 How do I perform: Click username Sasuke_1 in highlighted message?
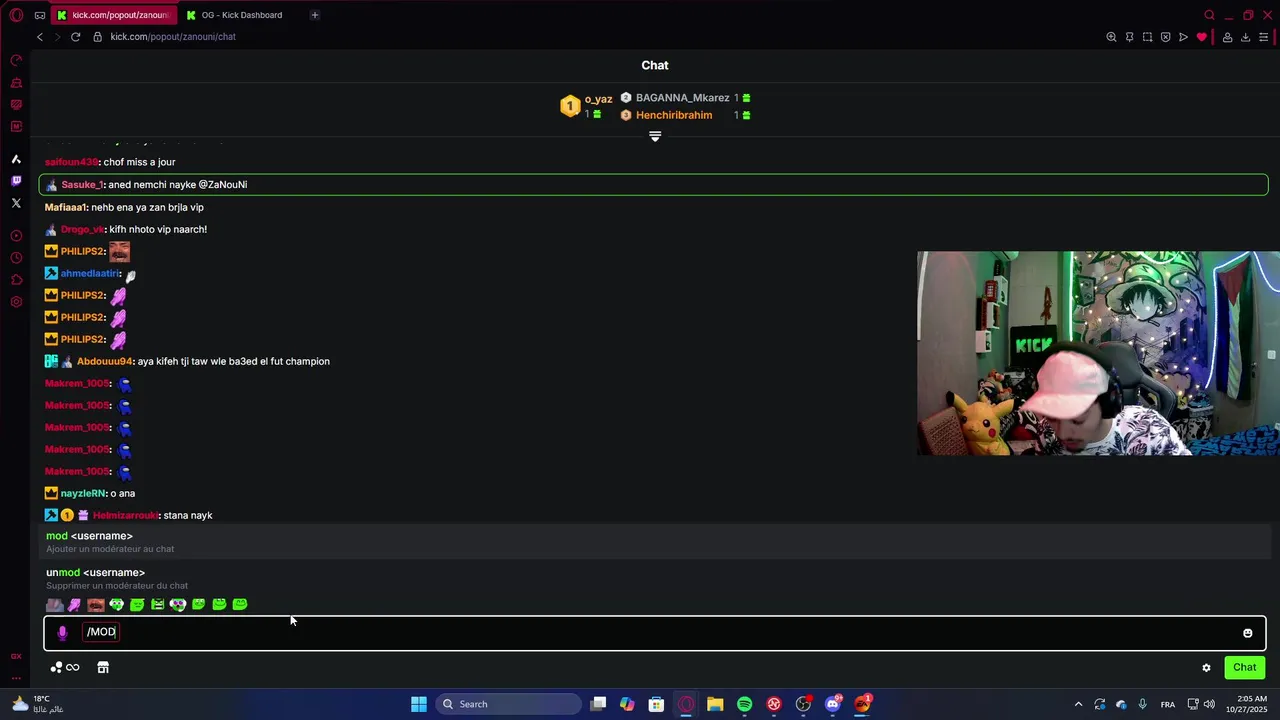[x=82, y=185]
